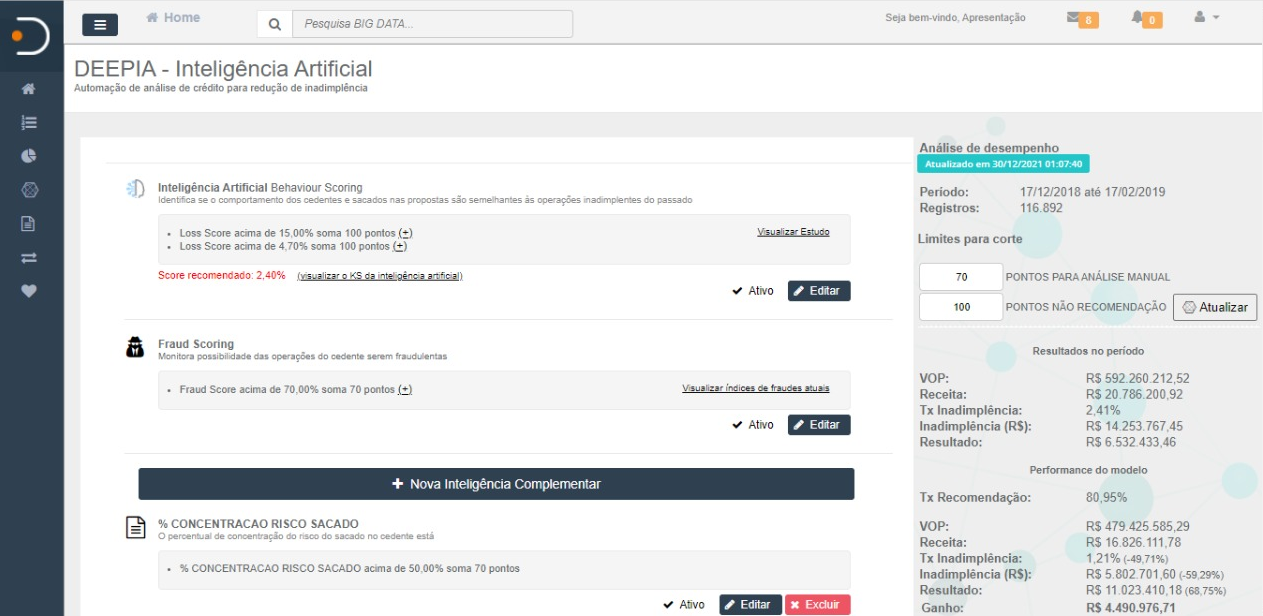Expand the Fraud Score 70,00% rule (+)
Image resolution: width=1263 pixels, height=616 pixels.
405,390
